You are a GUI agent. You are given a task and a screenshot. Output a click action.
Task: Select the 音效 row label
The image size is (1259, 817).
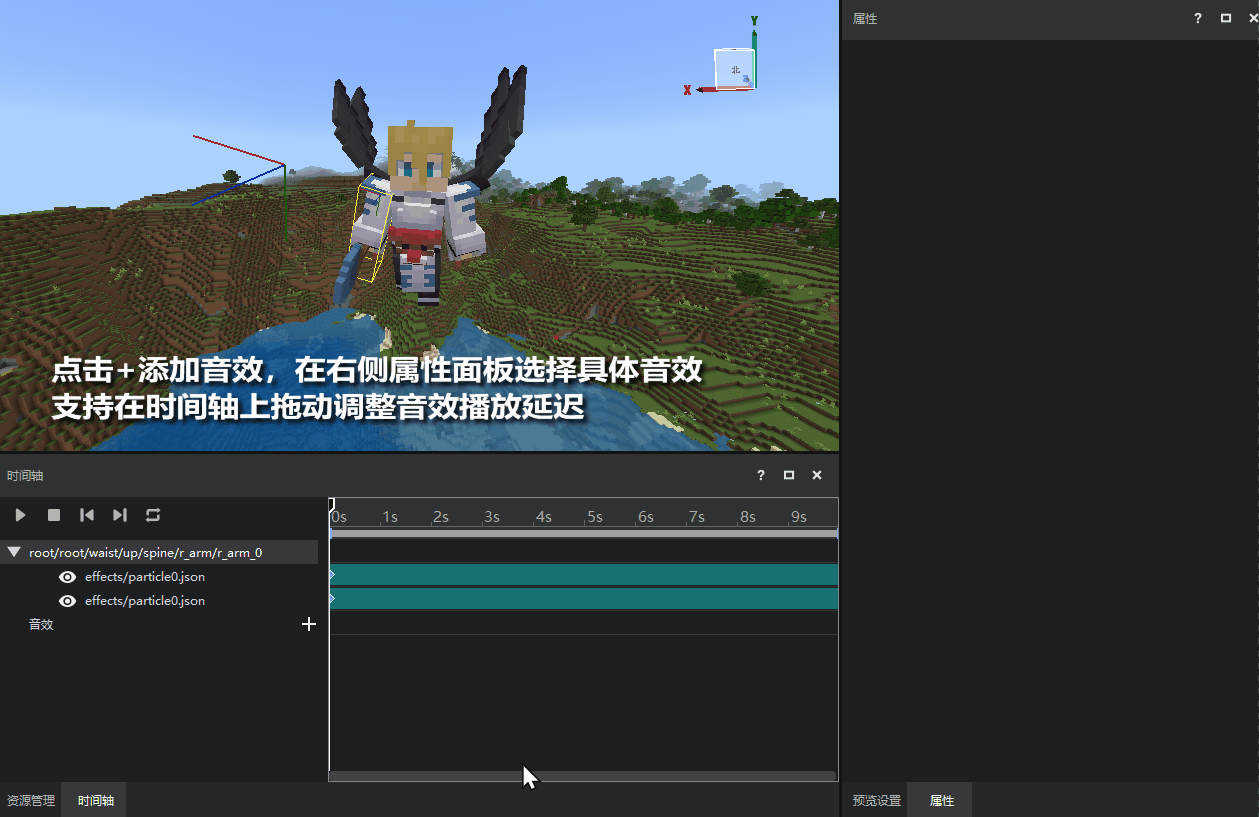pyautogui.click(x=41, y=624)
